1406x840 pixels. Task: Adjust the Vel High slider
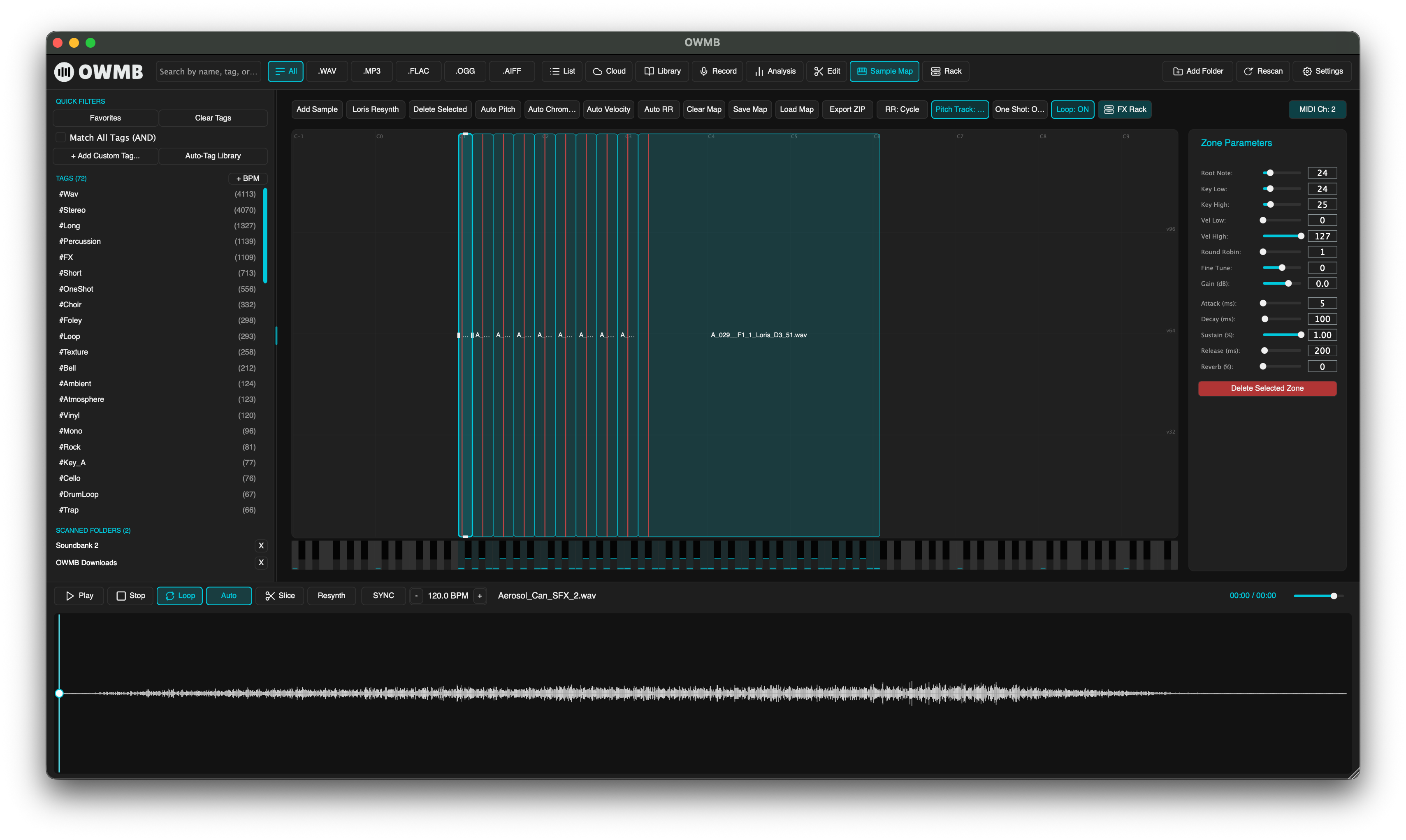click(1281, 236)
